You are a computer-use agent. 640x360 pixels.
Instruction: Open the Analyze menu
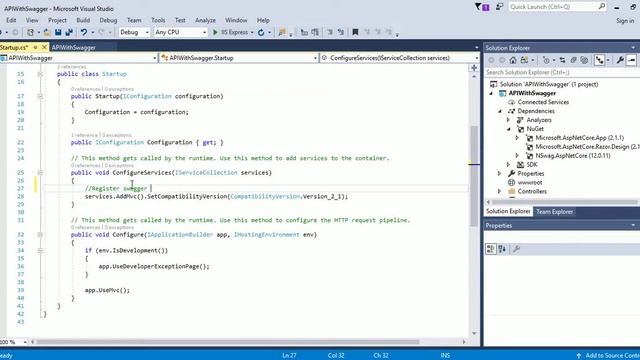point(205,20)
